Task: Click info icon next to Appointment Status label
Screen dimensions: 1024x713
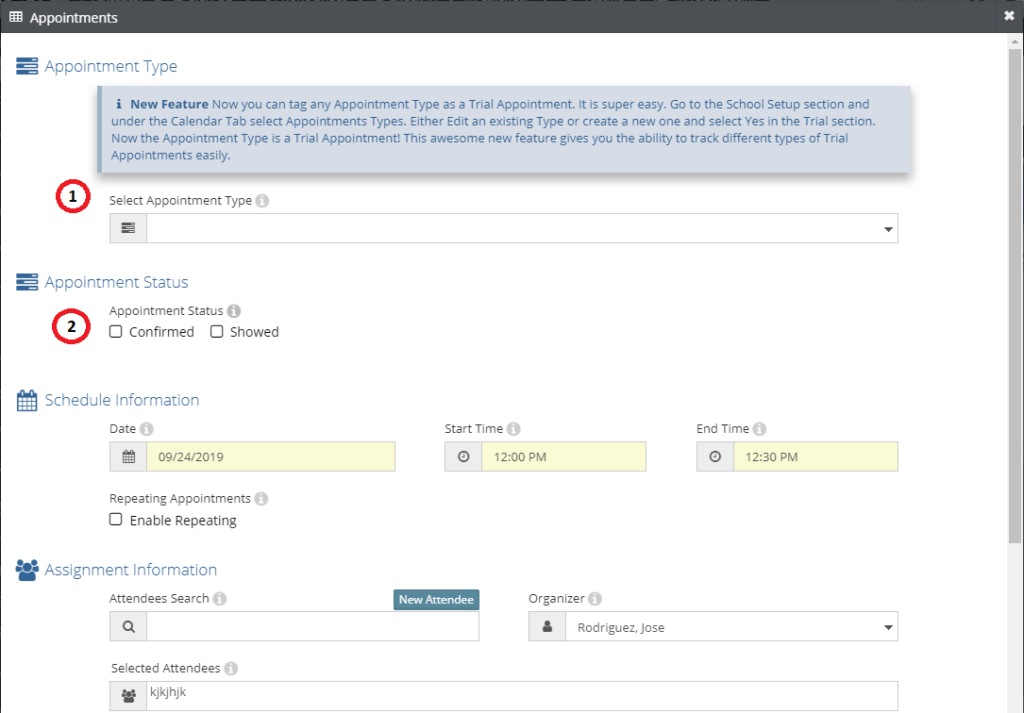Action: (234, 311)
